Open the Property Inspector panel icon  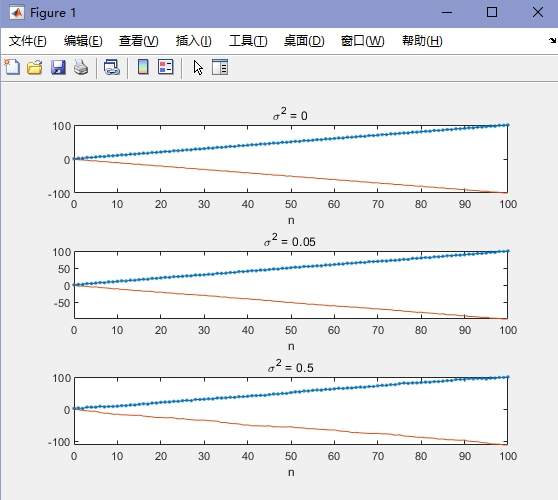point(220,67)
